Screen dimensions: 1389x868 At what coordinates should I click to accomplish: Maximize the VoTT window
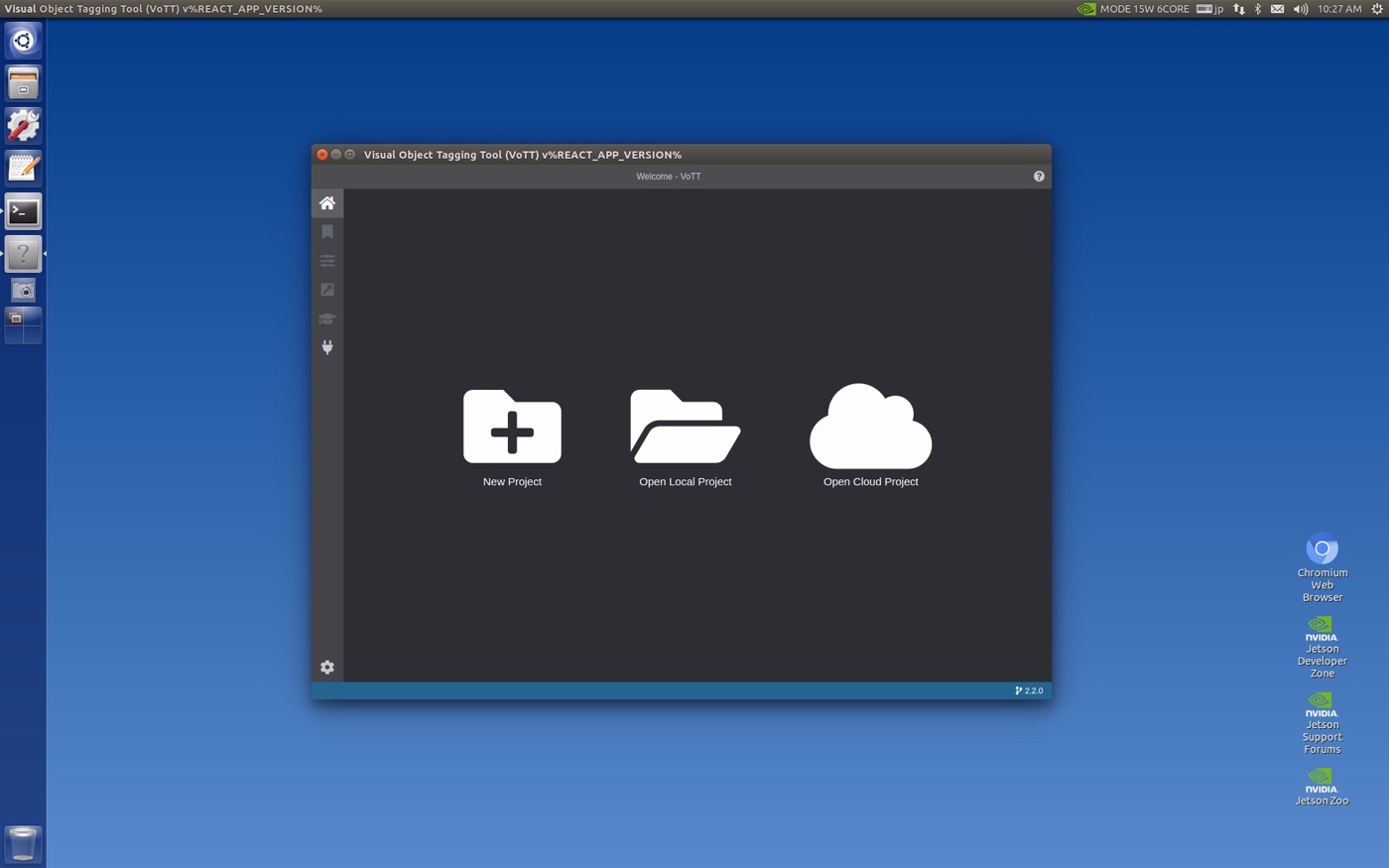point(350,155)
